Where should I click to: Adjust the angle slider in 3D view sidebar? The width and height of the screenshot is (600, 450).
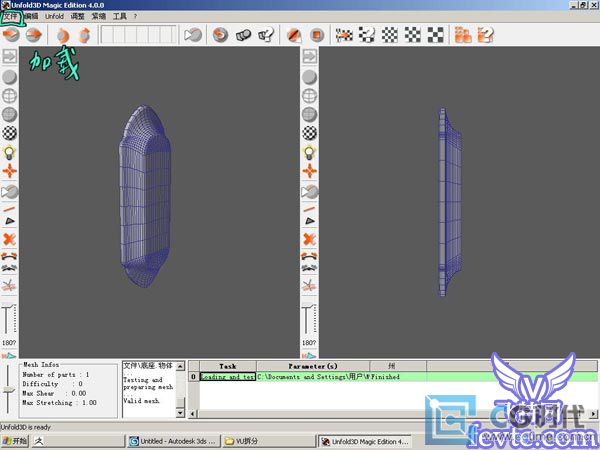click(x=9, y=319)
